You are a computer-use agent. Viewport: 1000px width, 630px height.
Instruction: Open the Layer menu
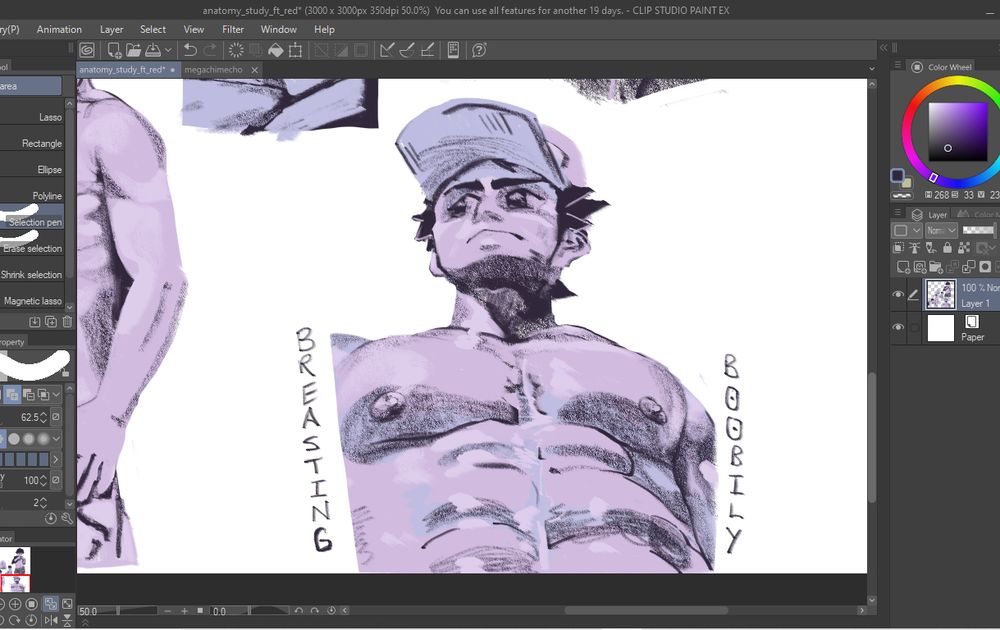coord(112,29)
